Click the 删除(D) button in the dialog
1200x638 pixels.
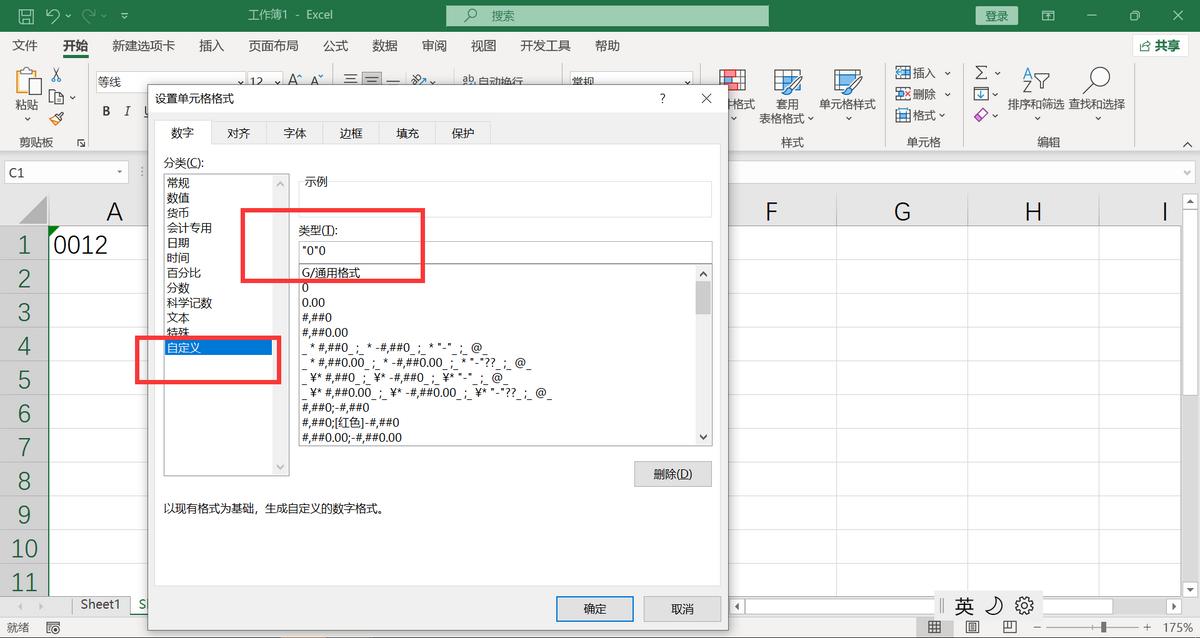click(673, 473)
